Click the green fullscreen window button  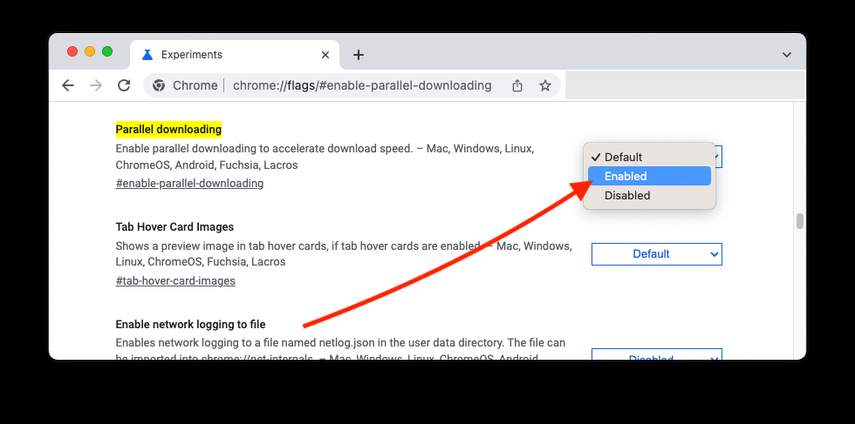(107, 52)
